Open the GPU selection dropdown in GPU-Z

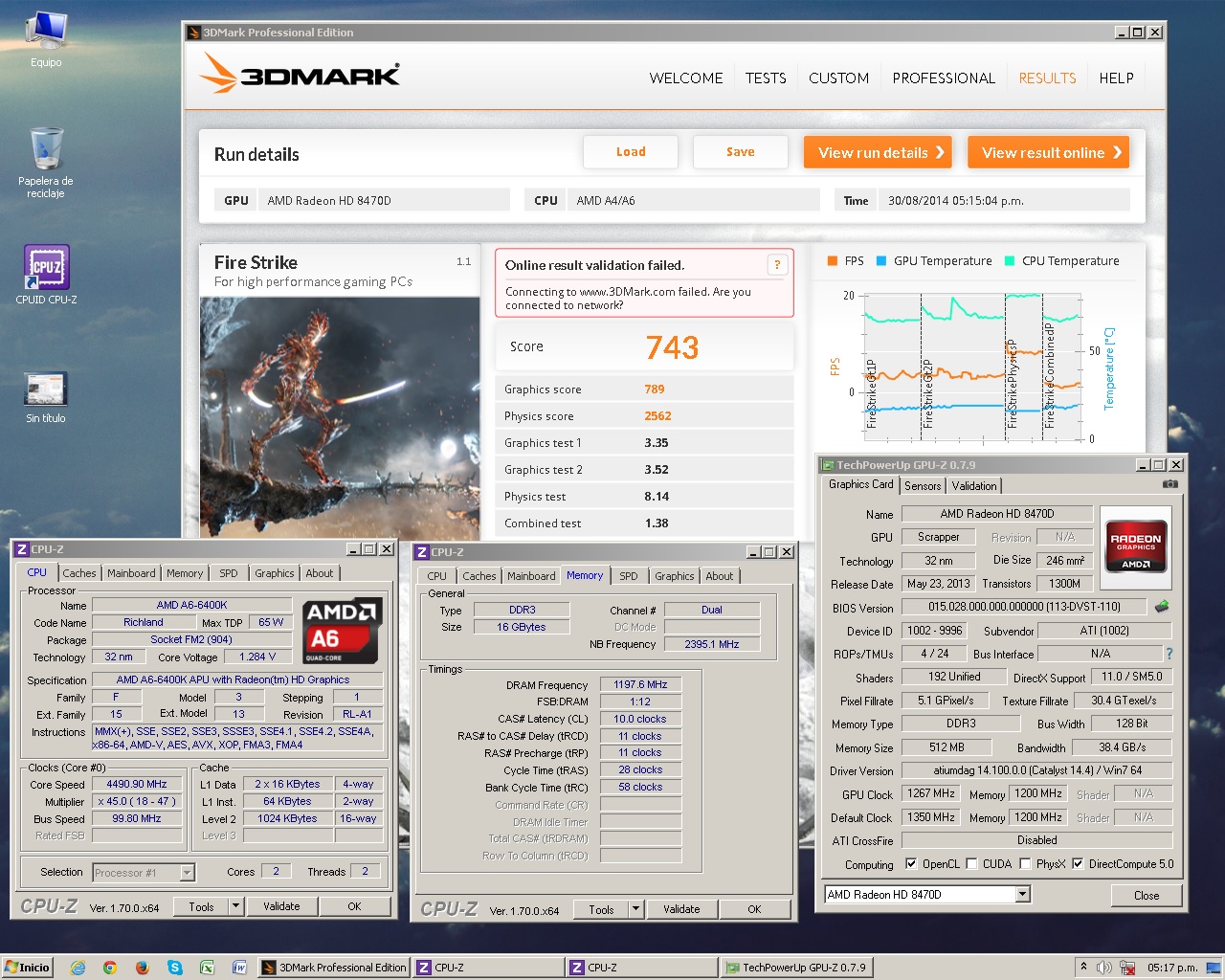pos(1022,894)
